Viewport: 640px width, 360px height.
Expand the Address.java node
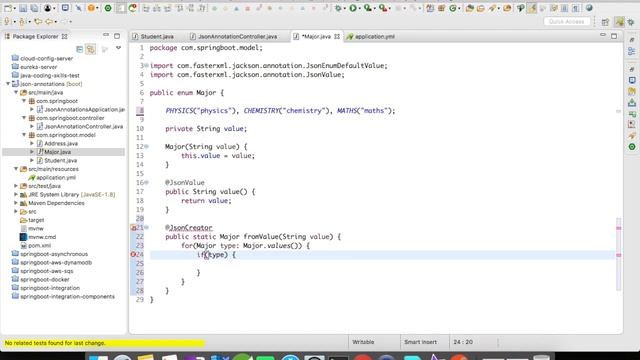[x=32, y=143]
